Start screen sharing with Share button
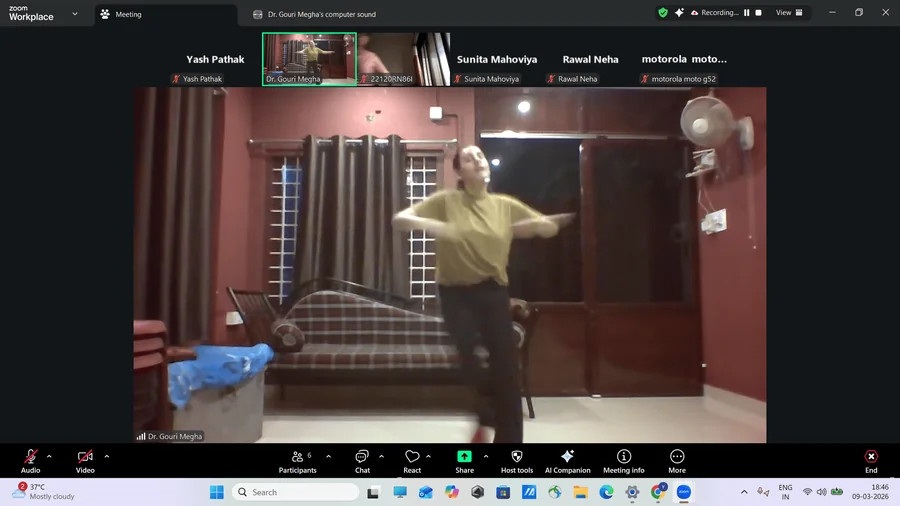This screenshot has height=506, width=900. 464,461
